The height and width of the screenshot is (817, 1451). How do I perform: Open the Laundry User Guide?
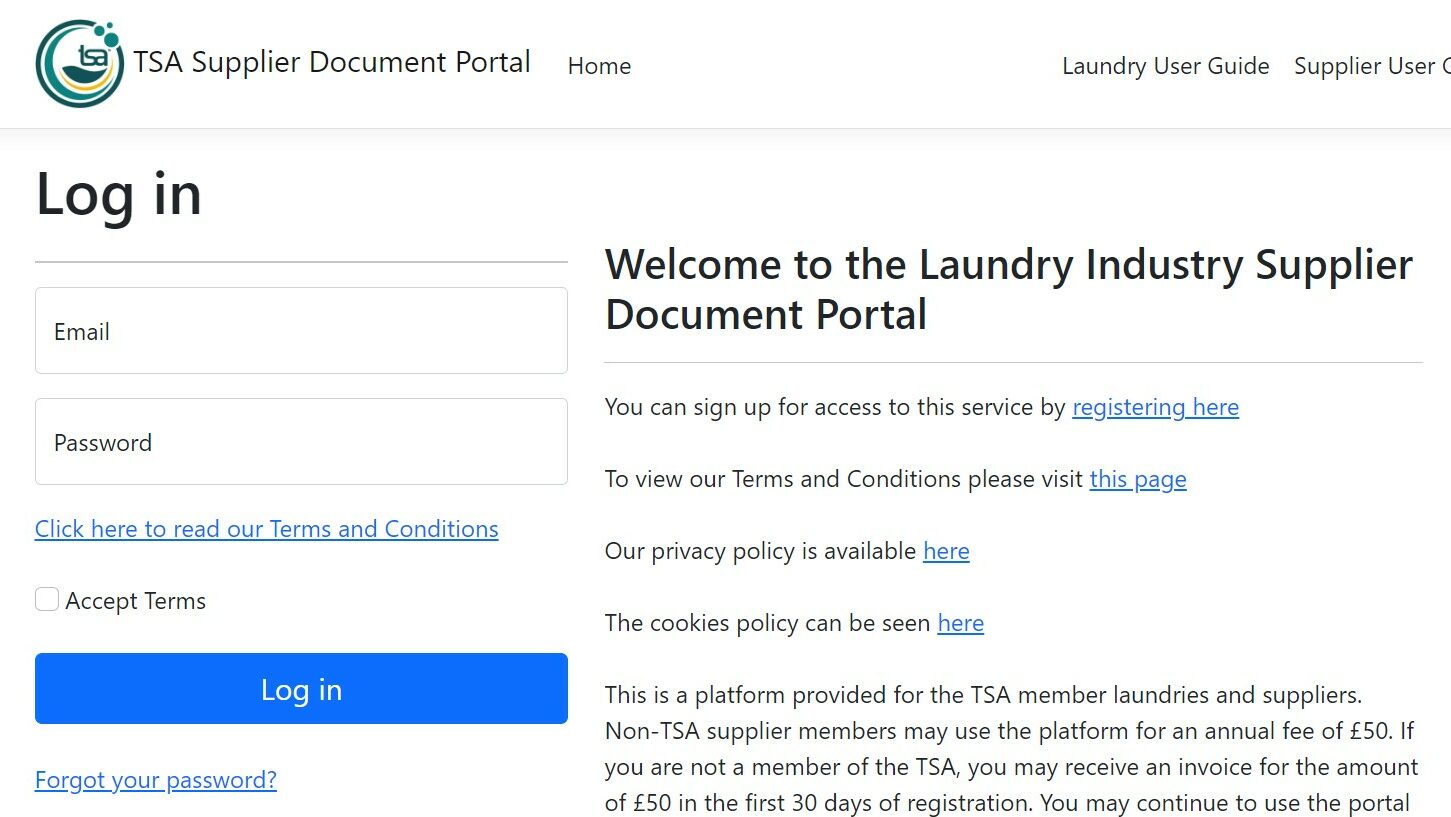point(1165,66)
